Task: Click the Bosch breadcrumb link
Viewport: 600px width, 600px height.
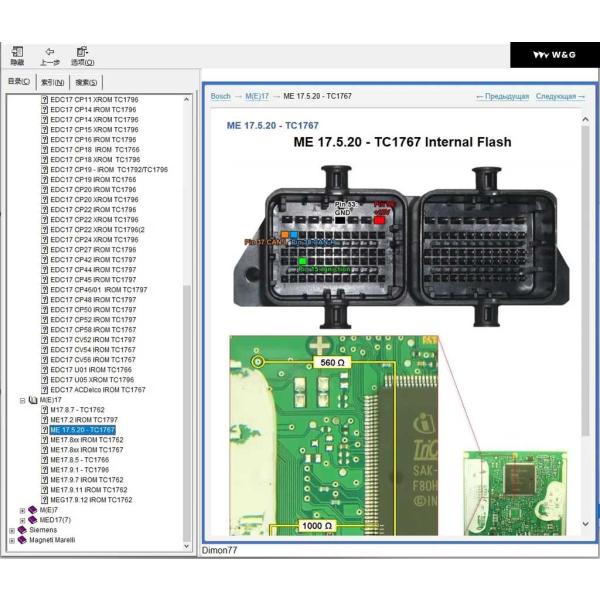Action: tap(220, 96)
